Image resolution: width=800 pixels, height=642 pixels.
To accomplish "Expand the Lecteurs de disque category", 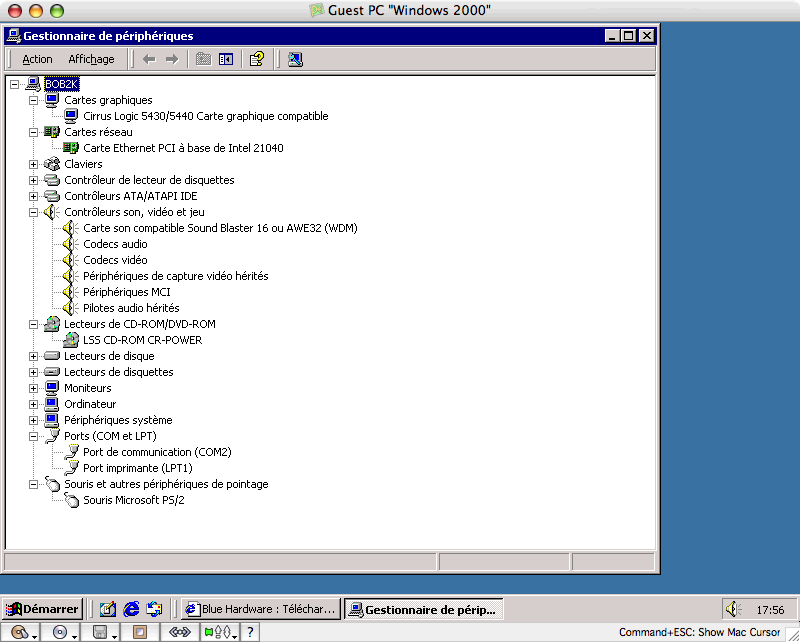I will click(34, 356).
